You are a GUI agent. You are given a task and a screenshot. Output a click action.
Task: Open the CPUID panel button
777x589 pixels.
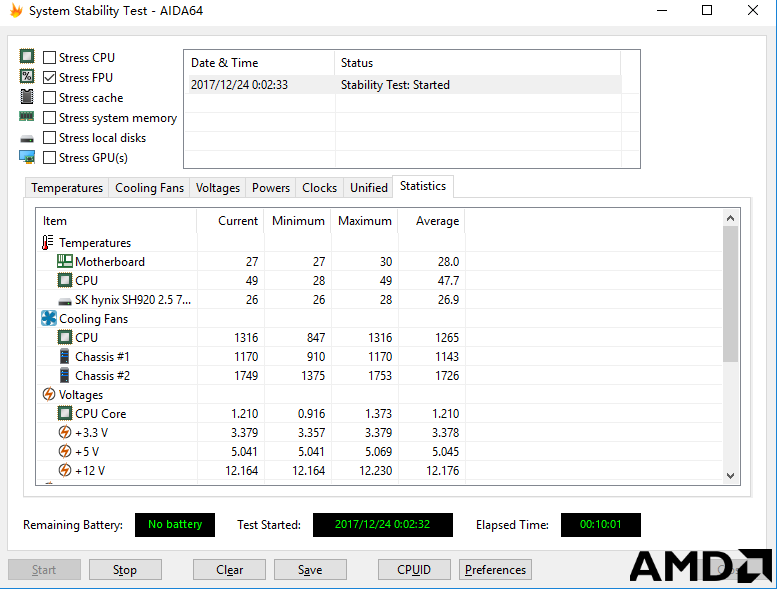[x=414, y=570]
